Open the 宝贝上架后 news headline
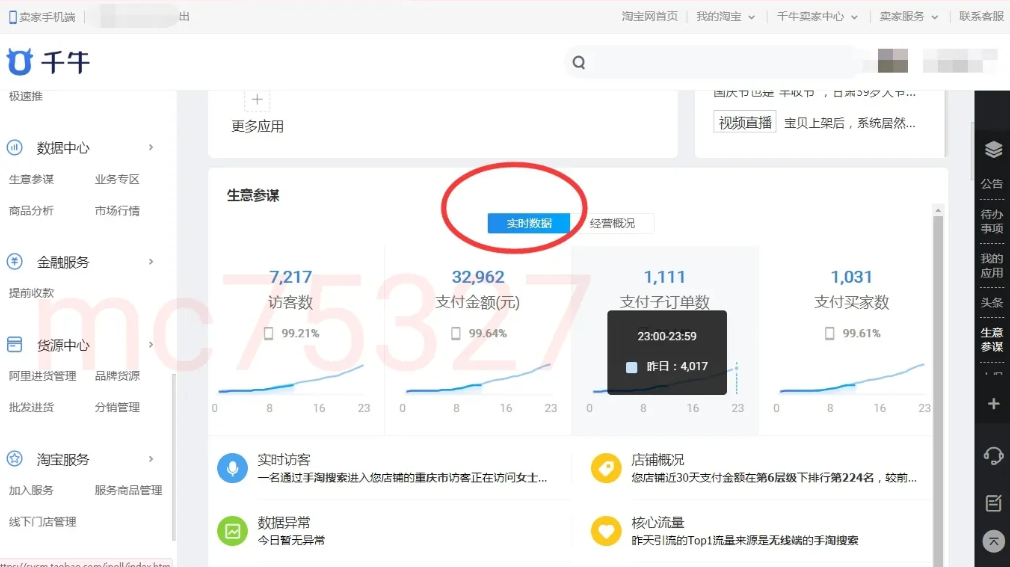The height and width of the screenshot is (567, 1010). 850,123
